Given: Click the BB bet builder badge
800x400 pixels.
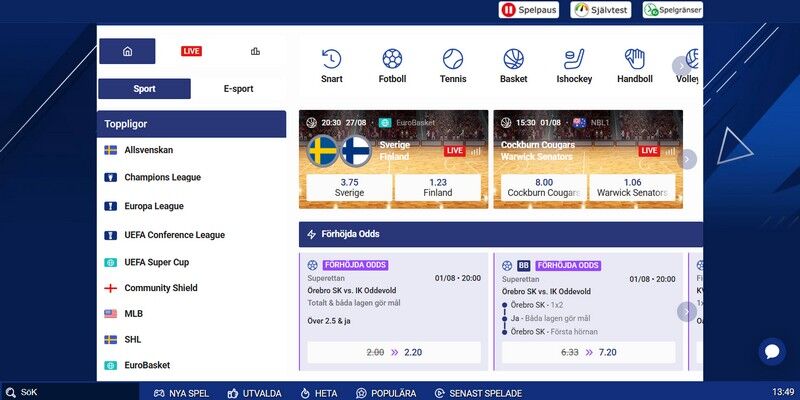Looking at the screenshot, I should coord(523,265).
